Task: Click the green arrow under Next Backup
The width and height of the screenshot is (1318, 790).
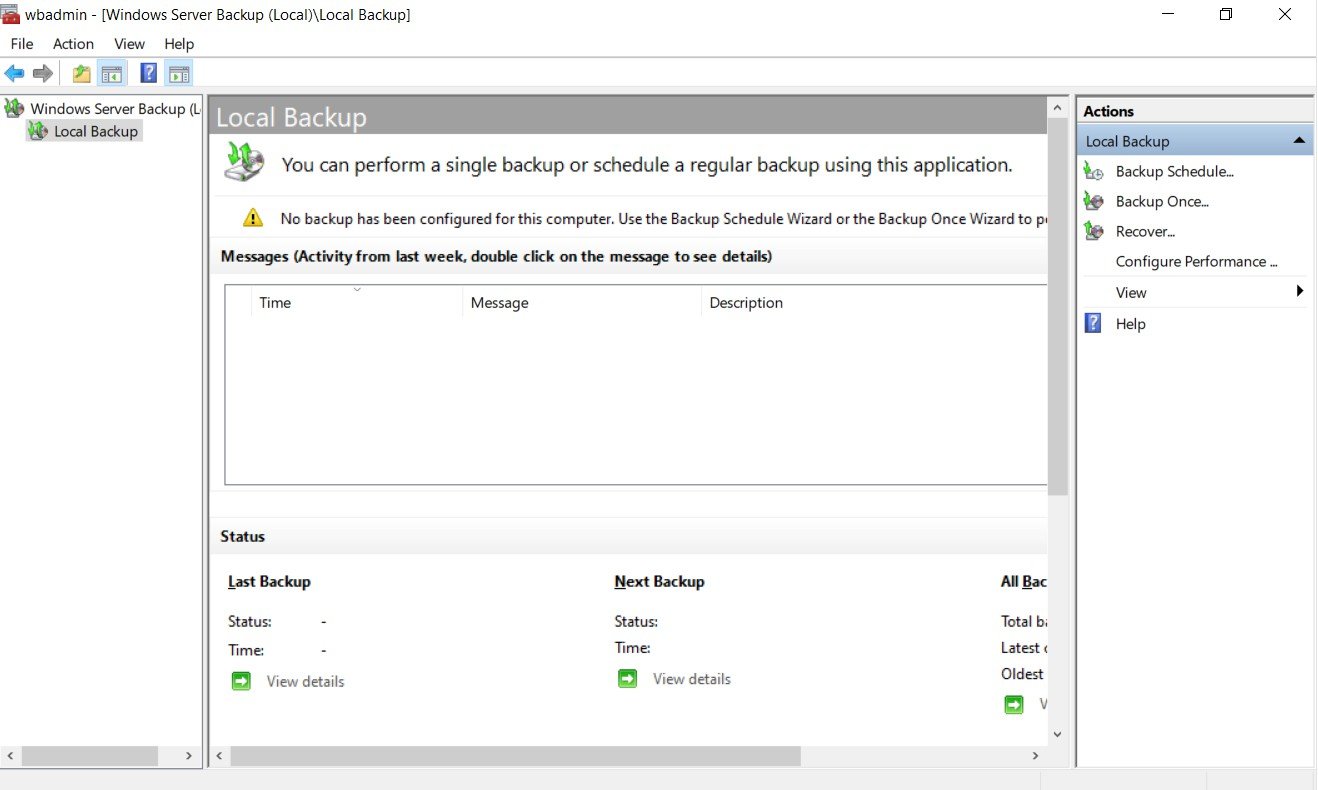Action: click(627, 679)
